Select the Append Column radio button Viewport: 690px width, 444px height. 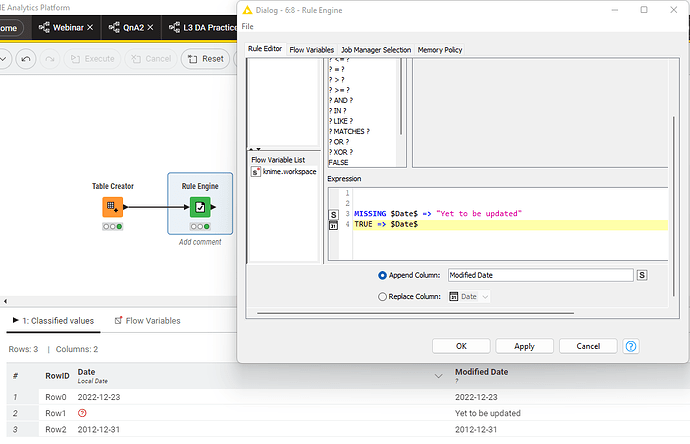point(382,275)
